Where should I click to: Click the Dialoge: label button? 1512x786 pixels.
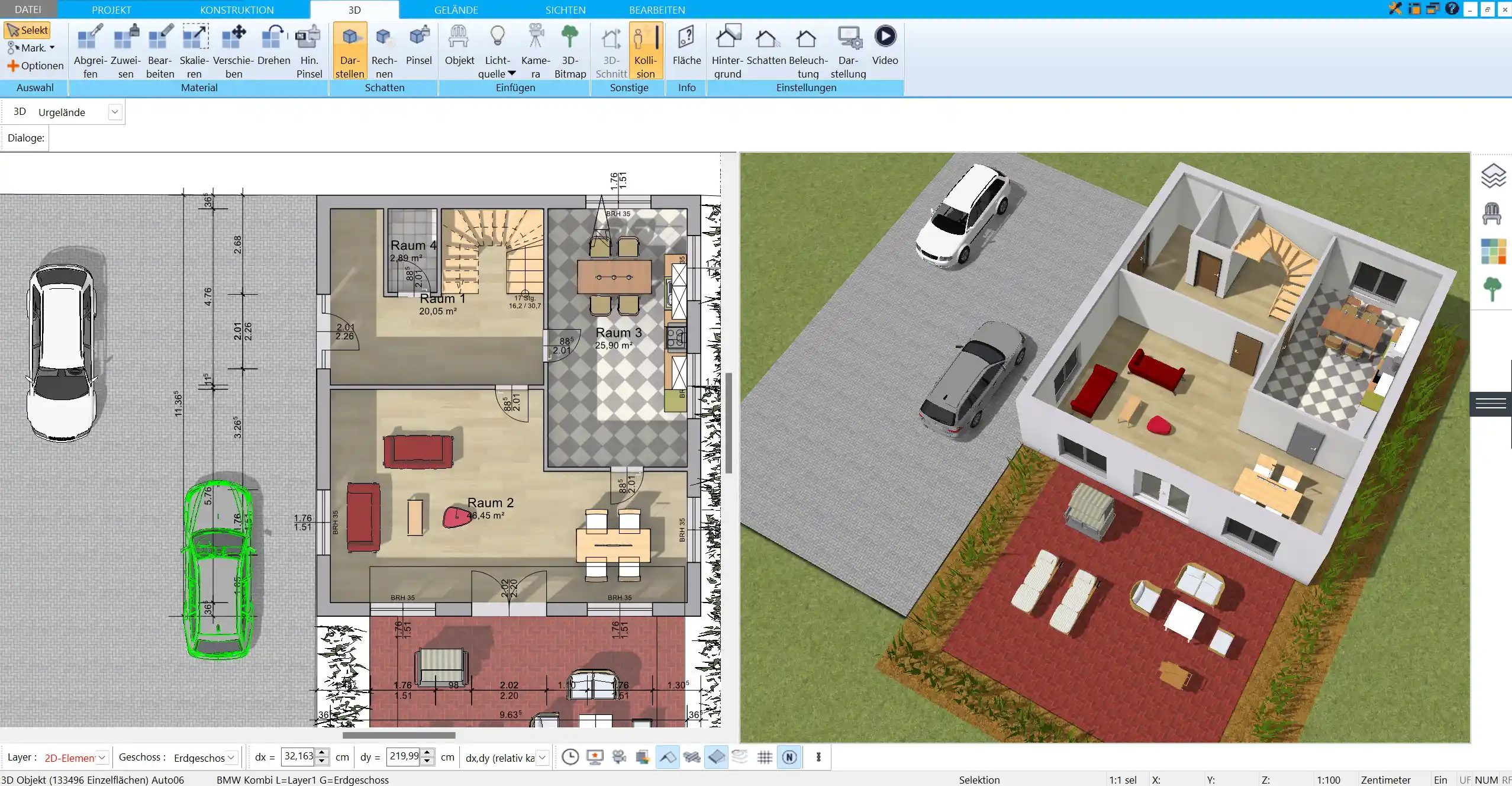point(25,138)
